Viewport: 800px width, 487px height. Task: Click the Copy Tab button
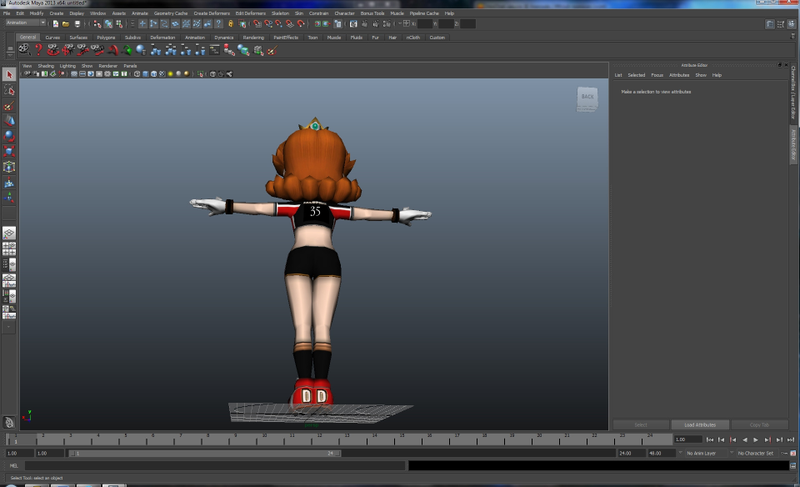point(759,425)
